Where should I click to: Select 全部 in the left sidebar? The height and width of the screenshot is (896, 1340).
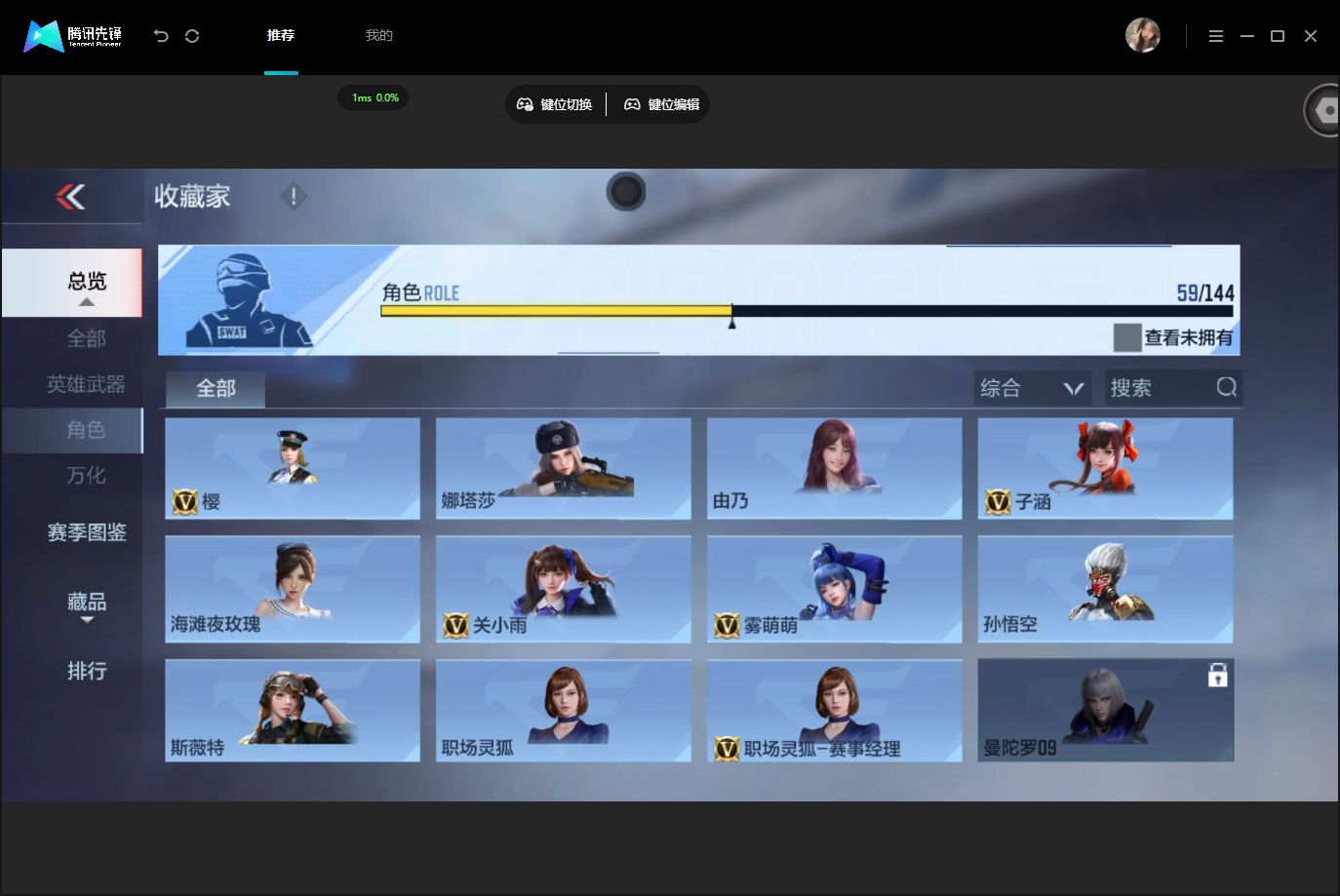pos(86,338)
